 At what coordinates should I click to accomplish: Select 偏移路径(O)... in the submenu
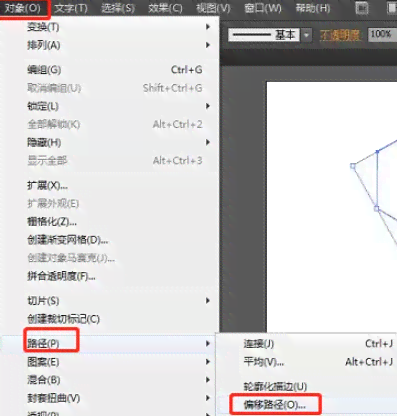pos(274,405)
